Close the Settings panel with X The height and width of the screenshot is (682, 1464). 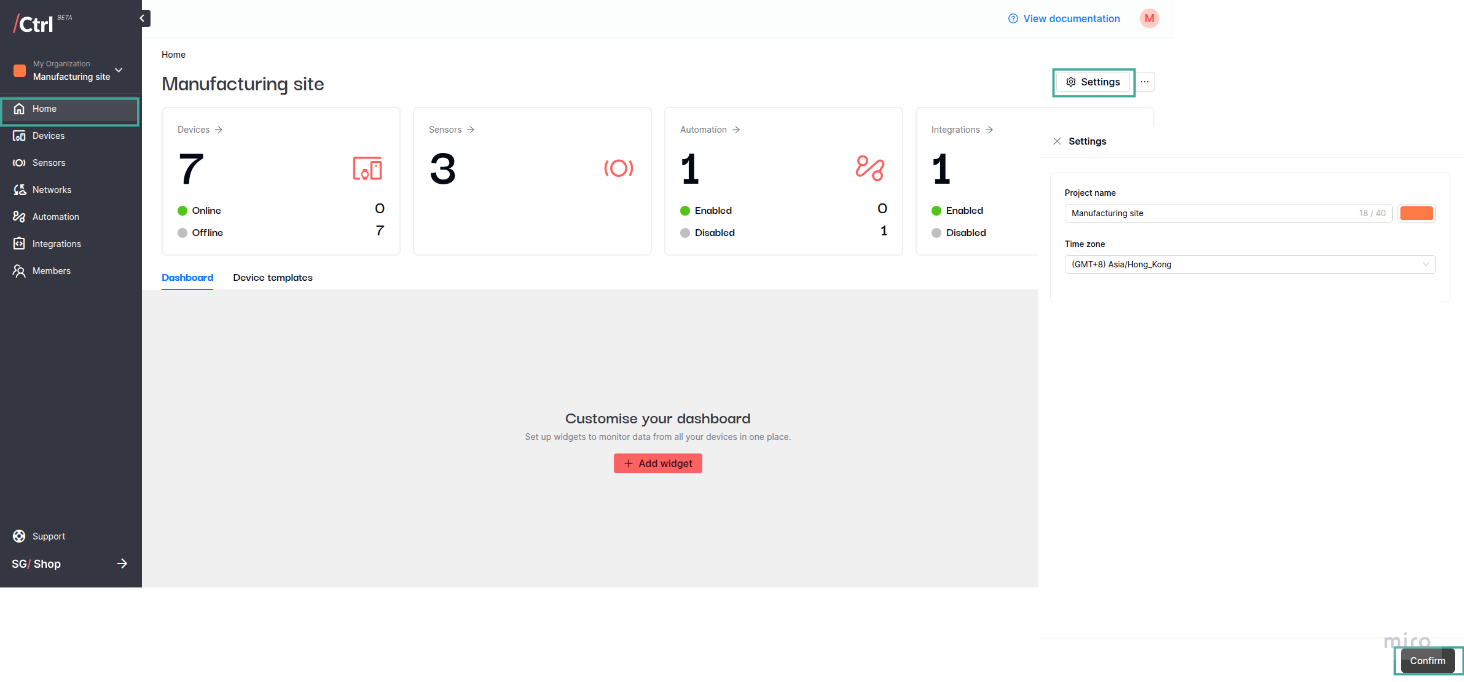click(x=1057, y=142)
